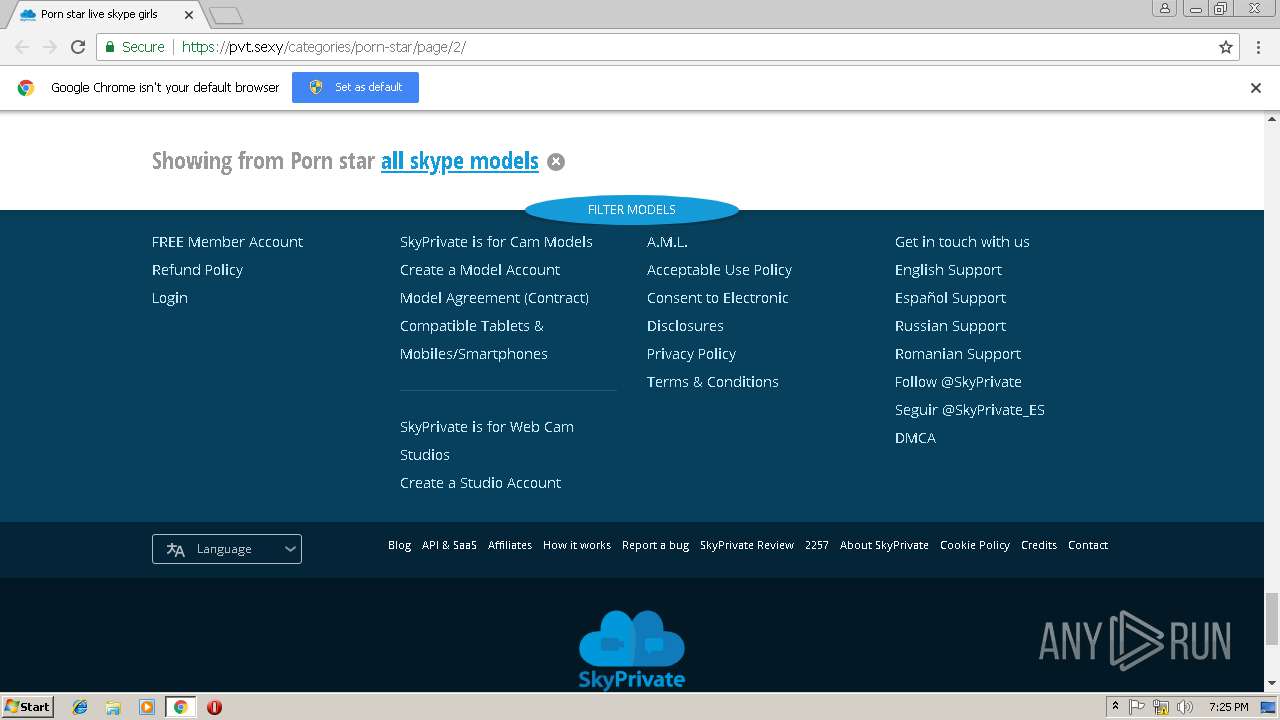Viewport: 1280px width, 720px height.
Task: Switch to the Porn star live skype girls tab
Action: coord(100,15)
